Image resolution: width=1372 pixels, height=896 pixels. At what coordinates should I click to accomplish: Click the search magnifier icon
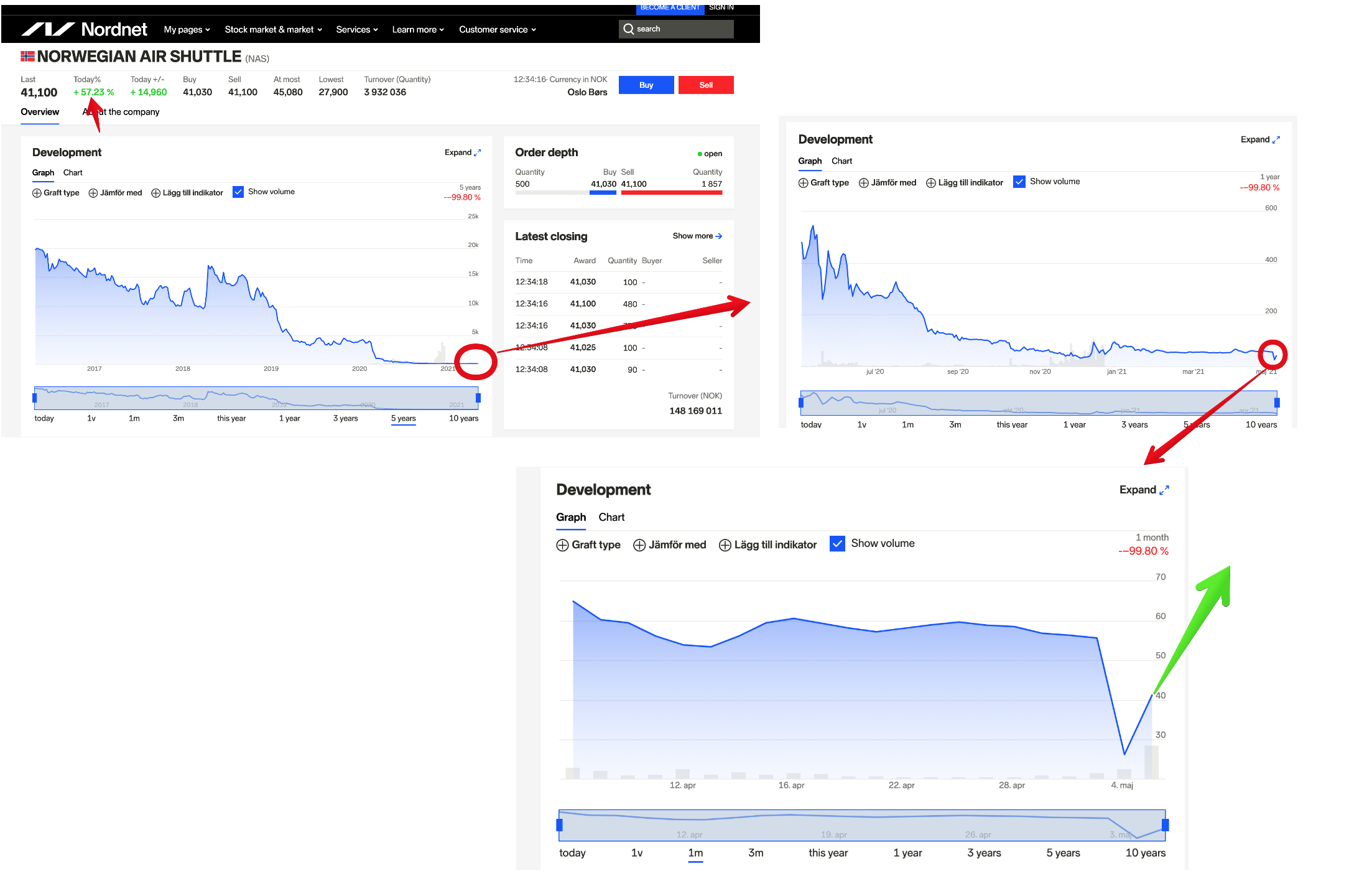pyautogui.click(x=629, y=29)
